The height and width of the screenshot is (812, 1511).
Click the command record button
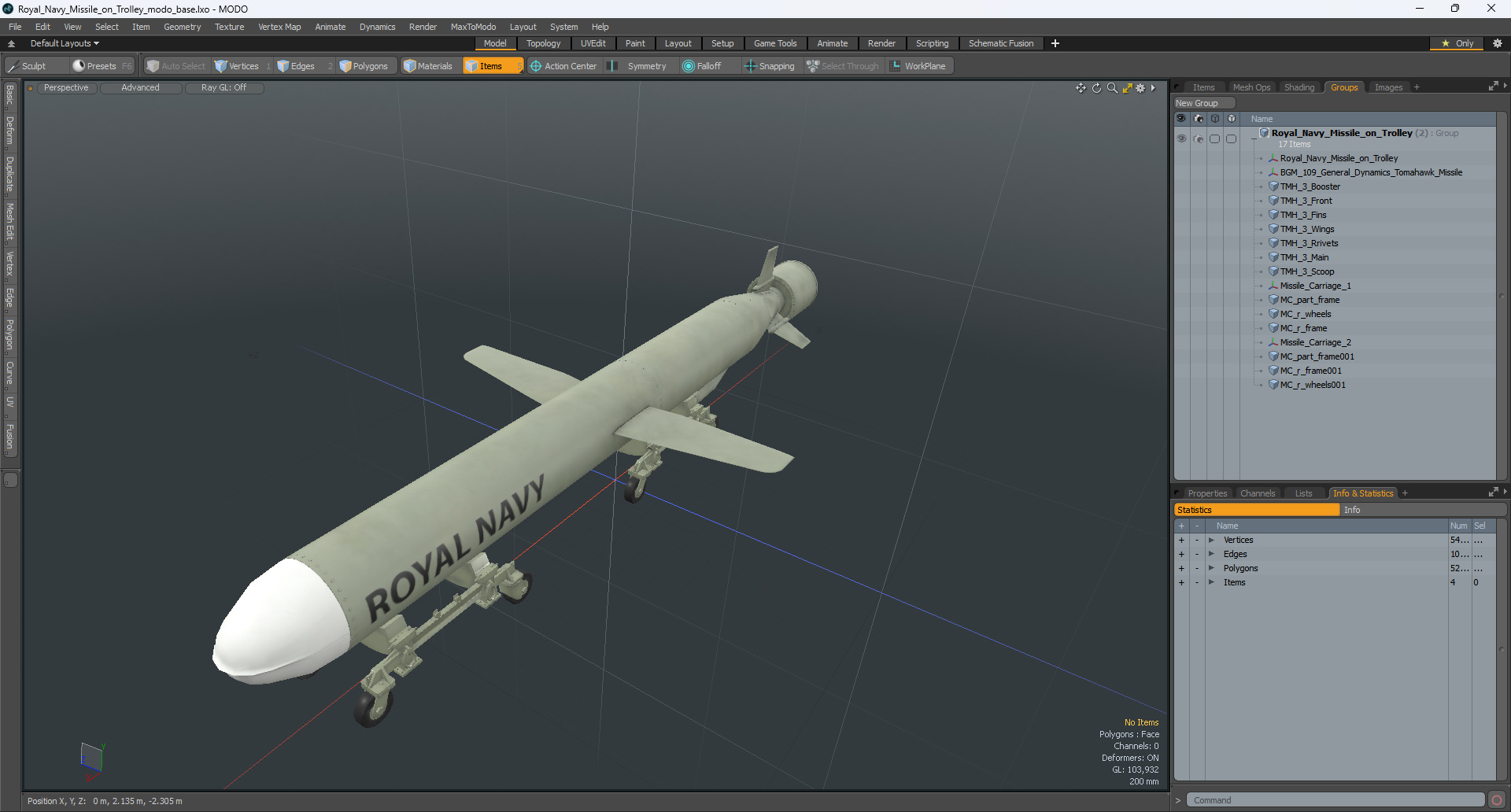pyautogui.click(x=1496, y=800)
